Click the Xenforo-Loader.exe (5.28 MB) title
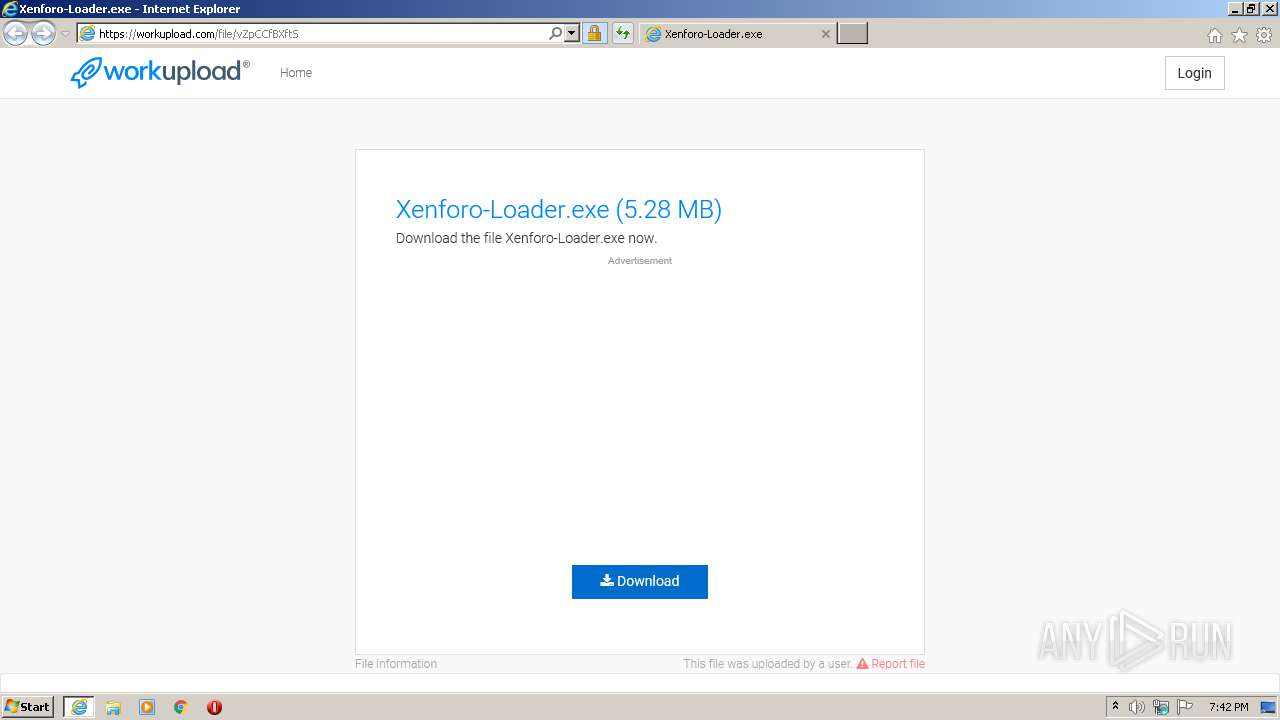The height and width of the screenshot is (720, 1280). pos(559,209)
